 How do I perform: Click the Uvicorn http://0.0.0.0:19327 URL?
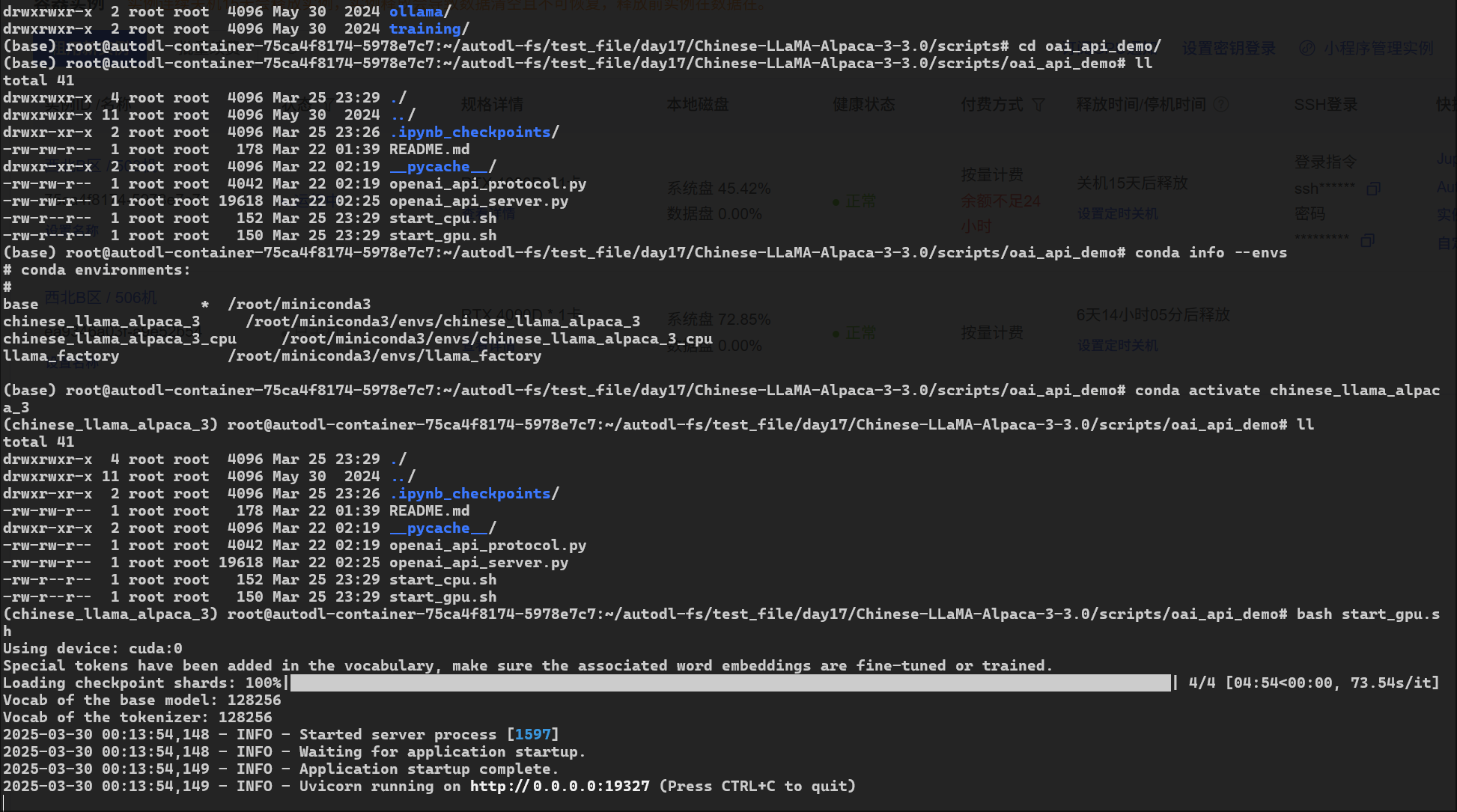click(x=559, y=787)
